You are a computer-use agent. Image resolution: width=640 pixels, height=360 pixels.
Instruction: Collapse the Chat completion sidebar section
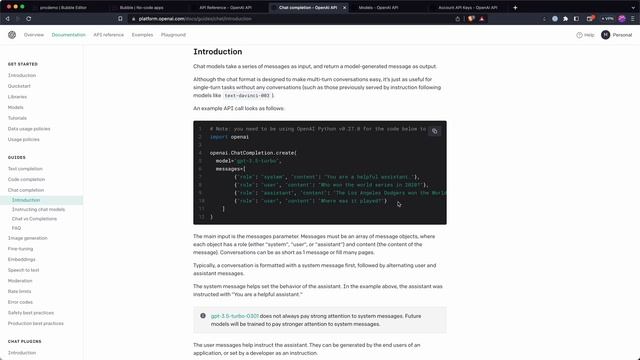coord(26,190)
